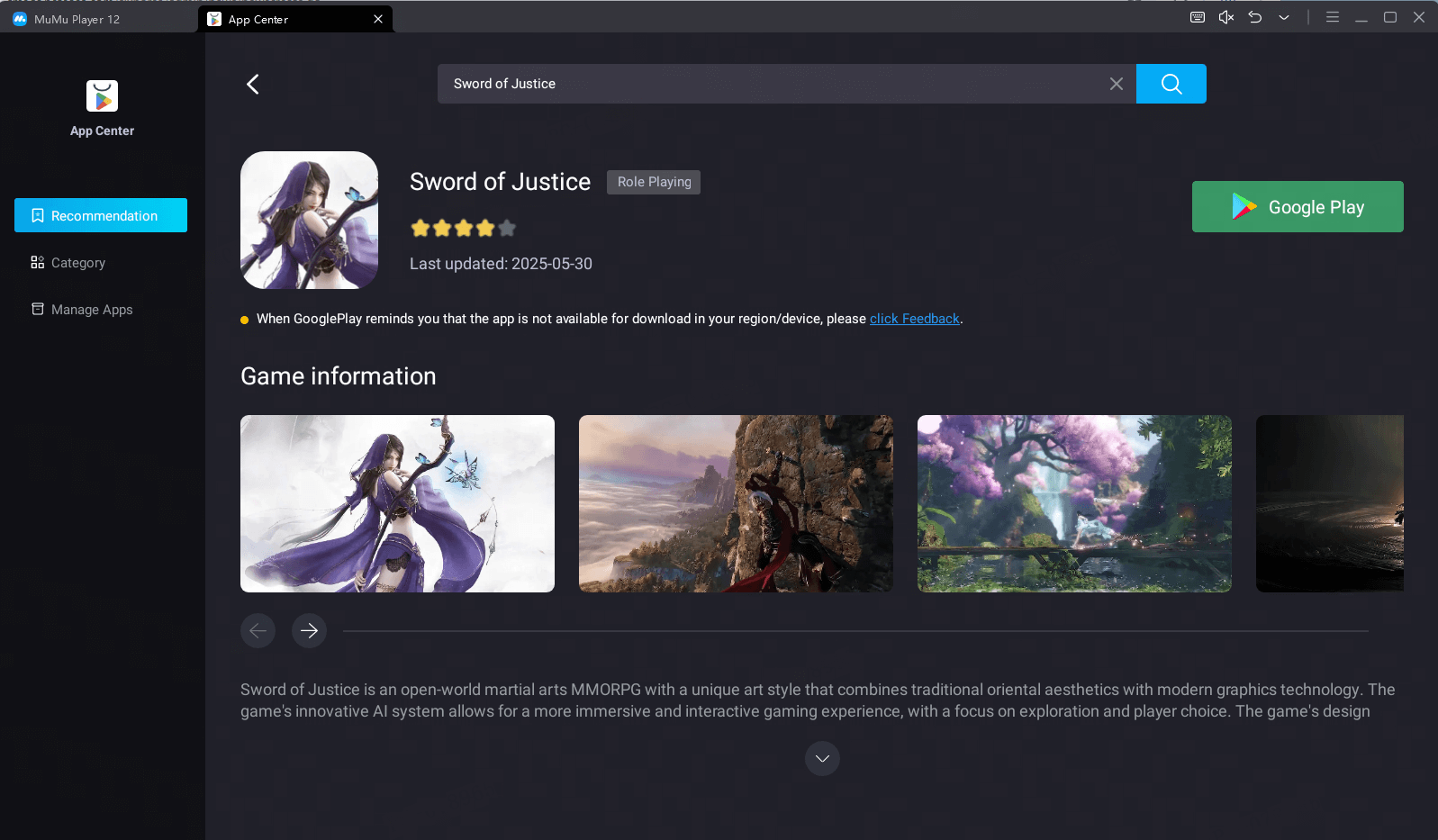This screenshot has height=840, width=1438.
Task: Open Recommendation in the sidebar
Action: pyautogui.click(x=101, y=215)
